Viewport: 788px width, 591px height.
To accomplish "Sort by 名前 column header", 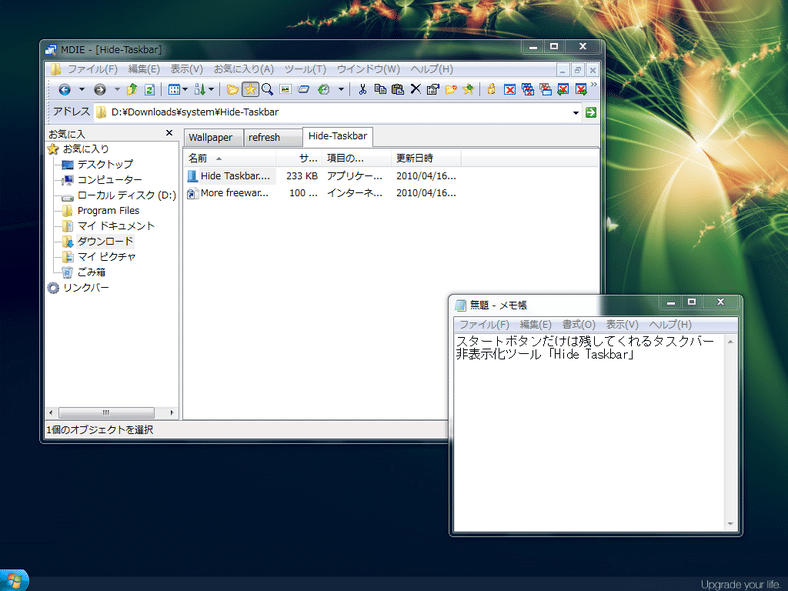I will (230, 158).
